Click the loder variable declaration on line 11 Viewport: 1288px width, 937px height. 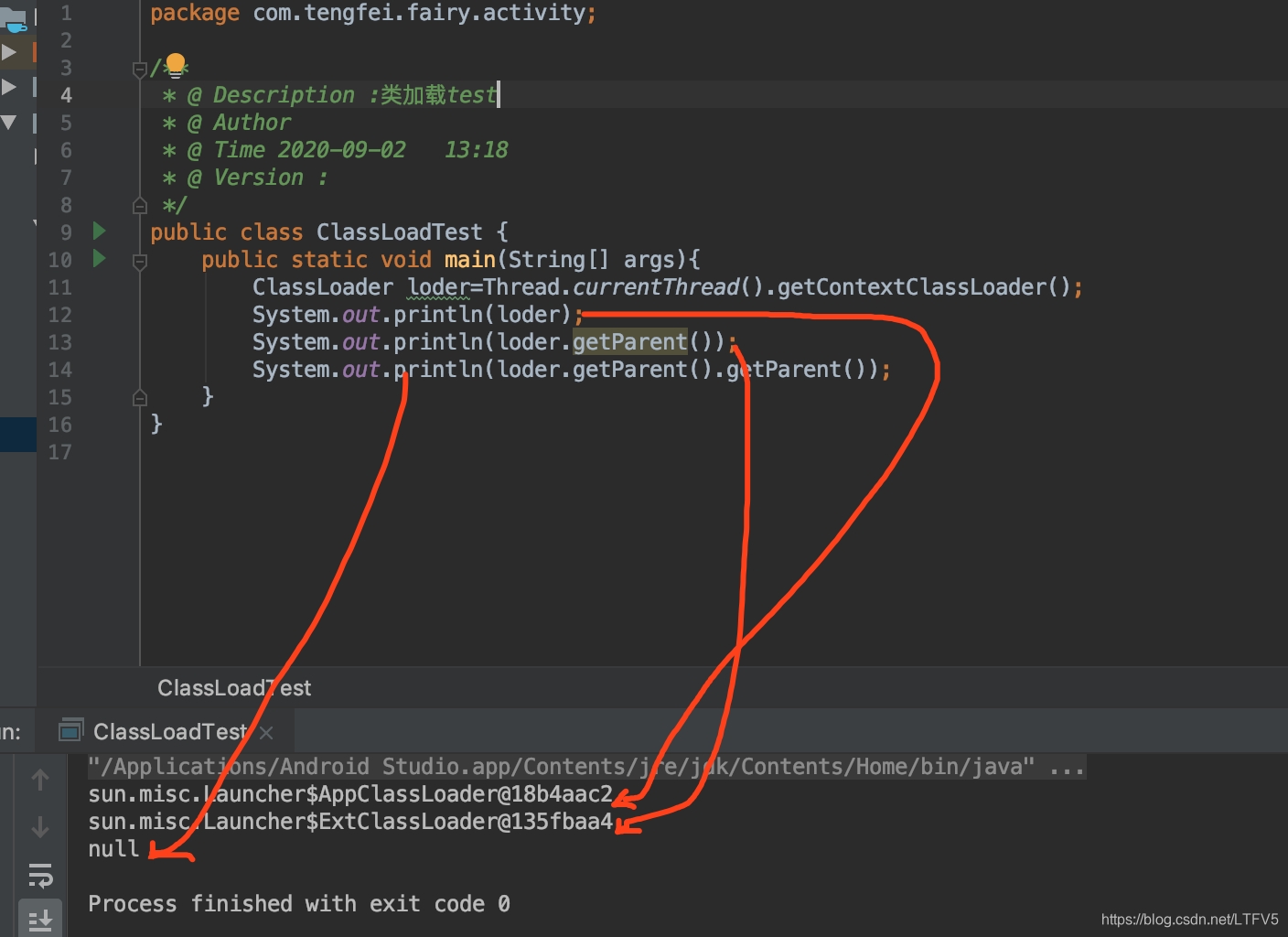[x=438, y=287]
